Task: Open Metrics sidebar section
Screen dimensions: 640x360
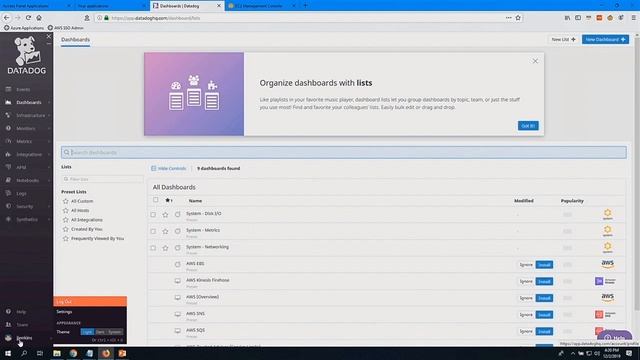Action: point(24,141)
